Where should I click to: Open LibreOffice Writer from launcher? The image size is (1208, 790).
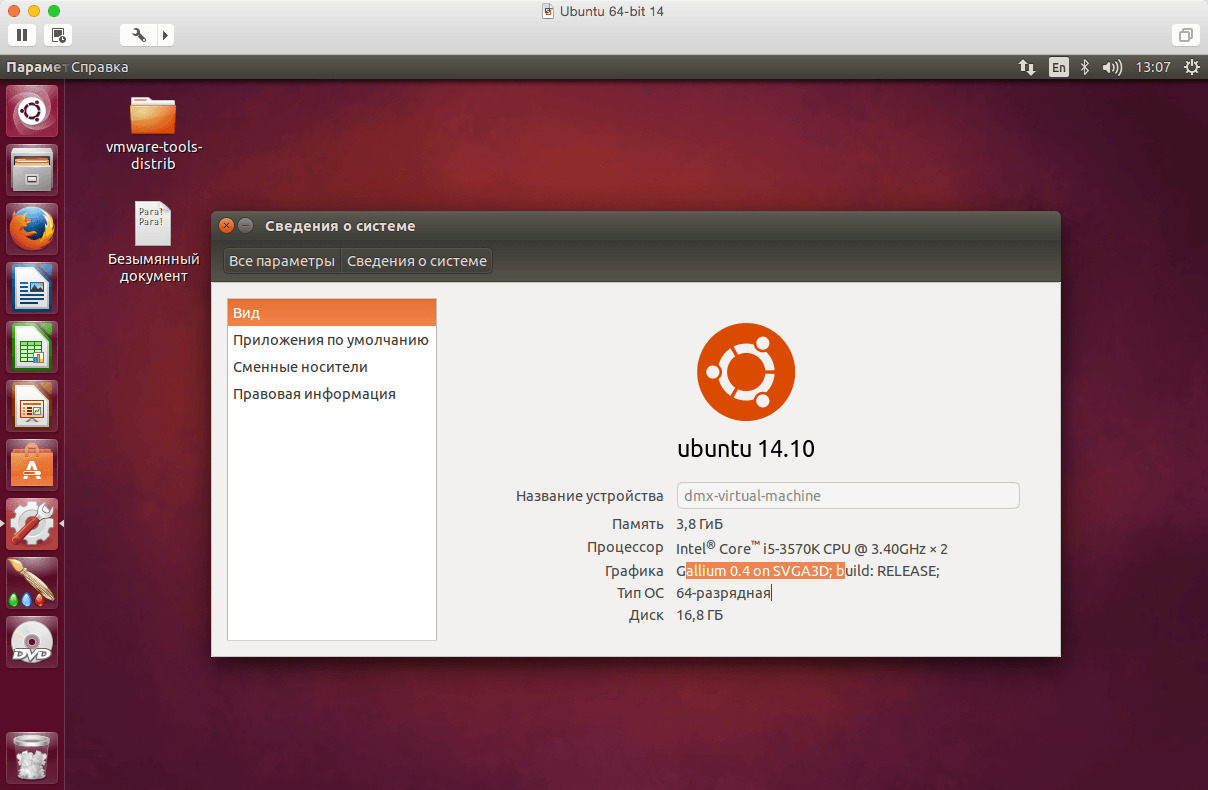(x=33, y=288)
